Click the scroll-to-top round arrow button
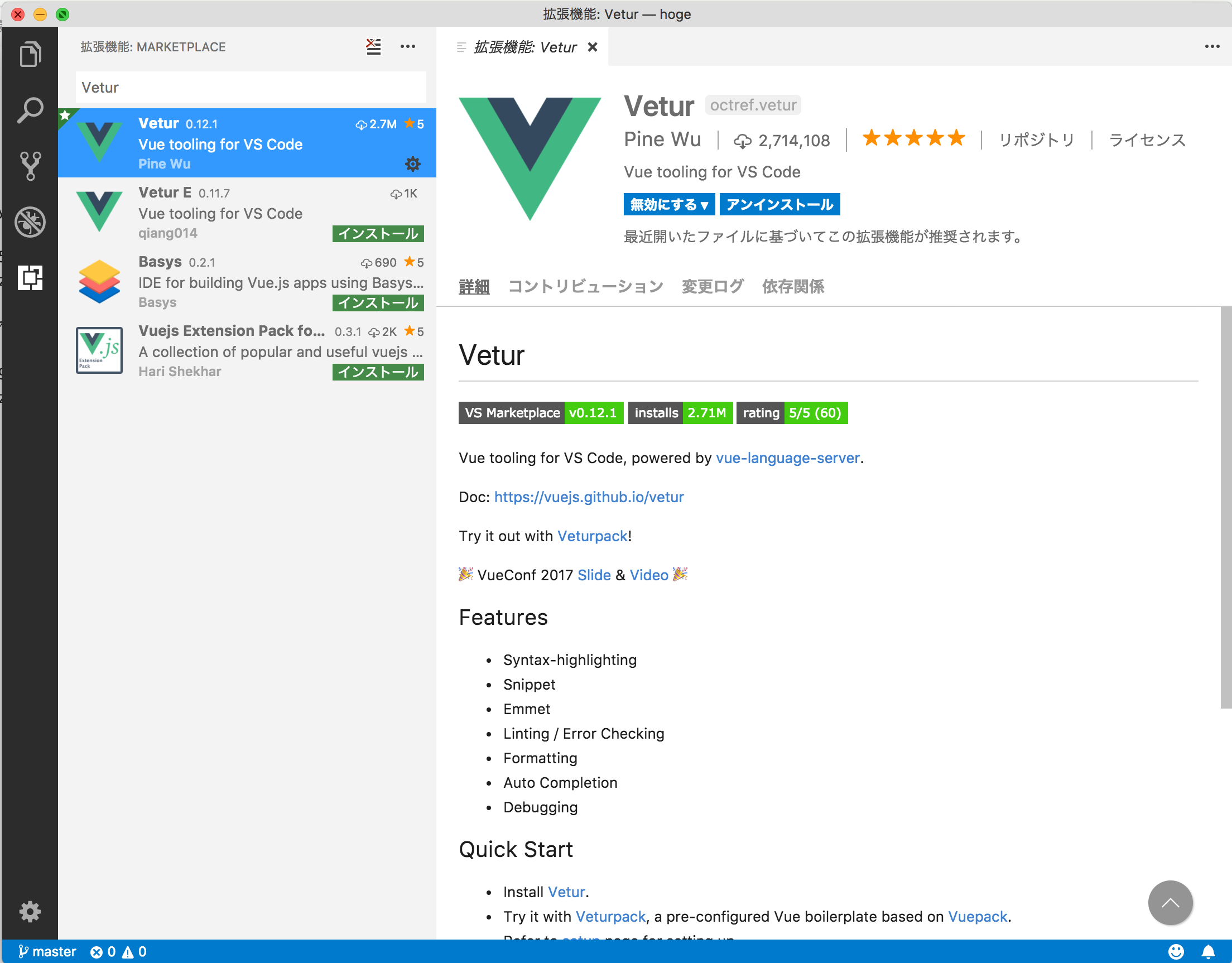 1171,903
